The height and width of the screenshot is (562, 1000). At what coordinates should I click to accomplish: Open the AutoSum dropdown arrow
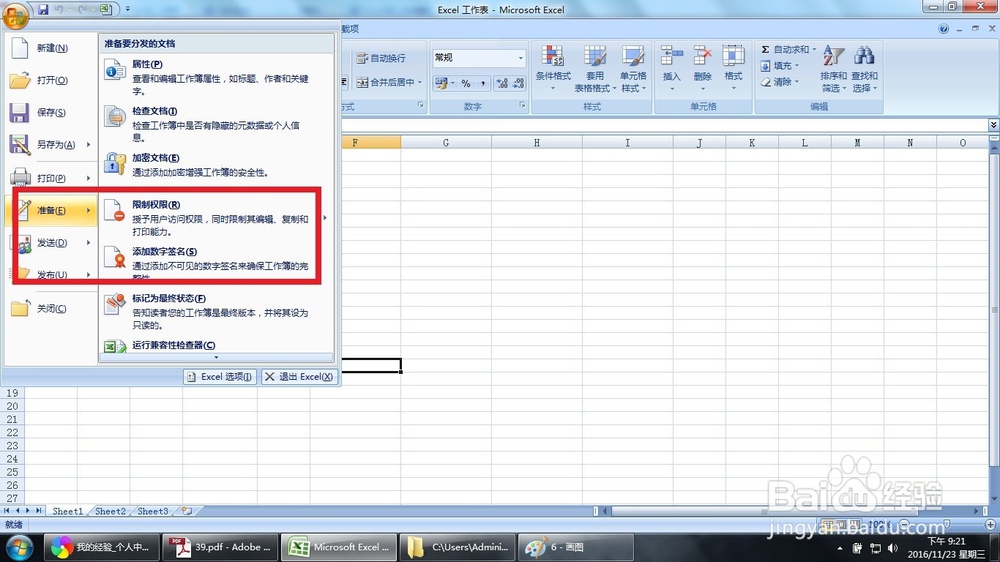814,49
